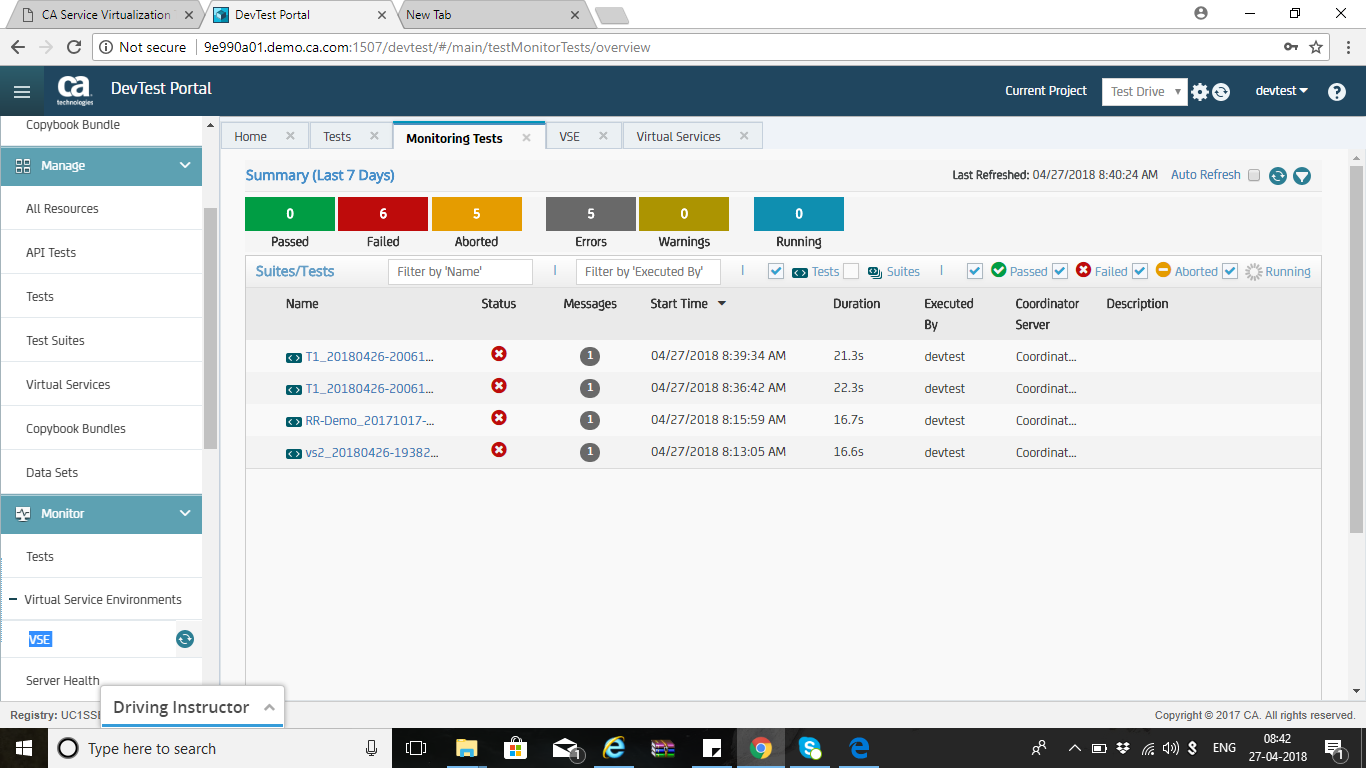Click the Monitor section heartbeat icon
This screenshot has width=1366, height=768.
[23, 514]
